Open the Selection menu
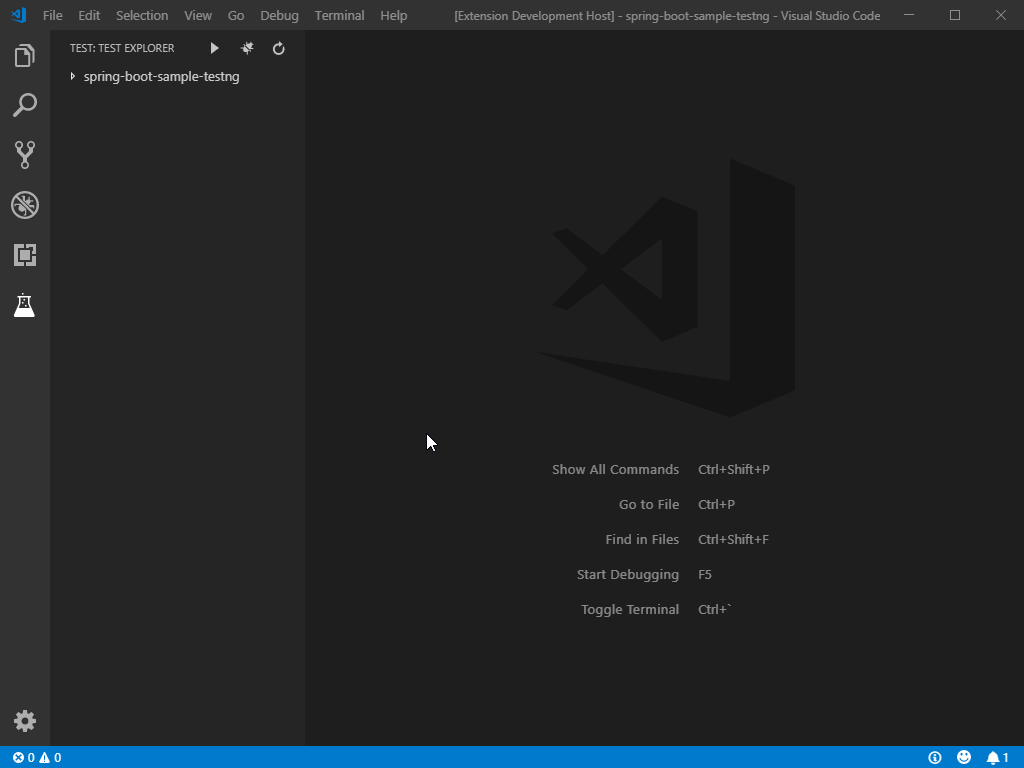 pos(142,15)
